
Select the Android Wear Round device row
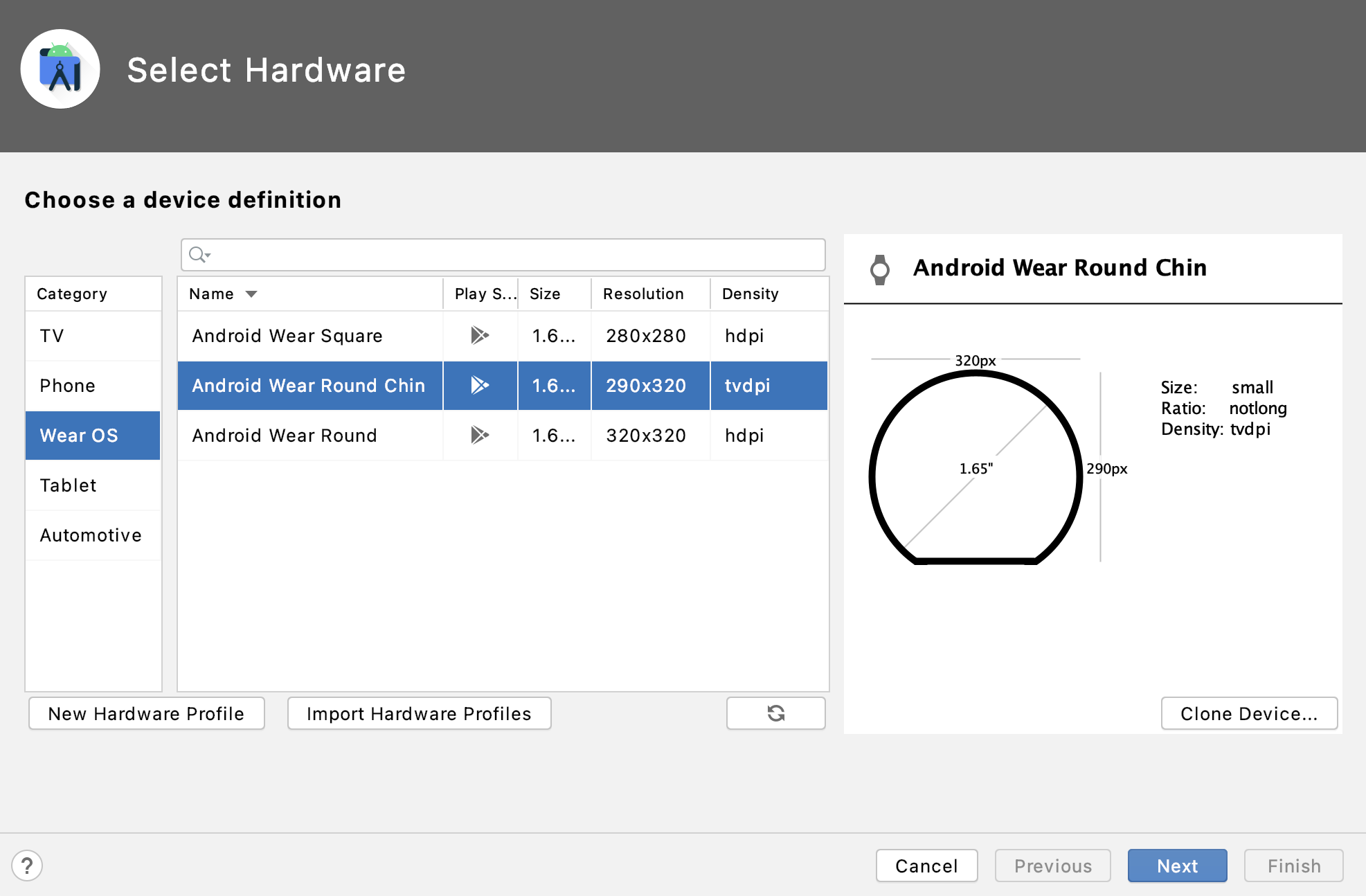(285, 436)
